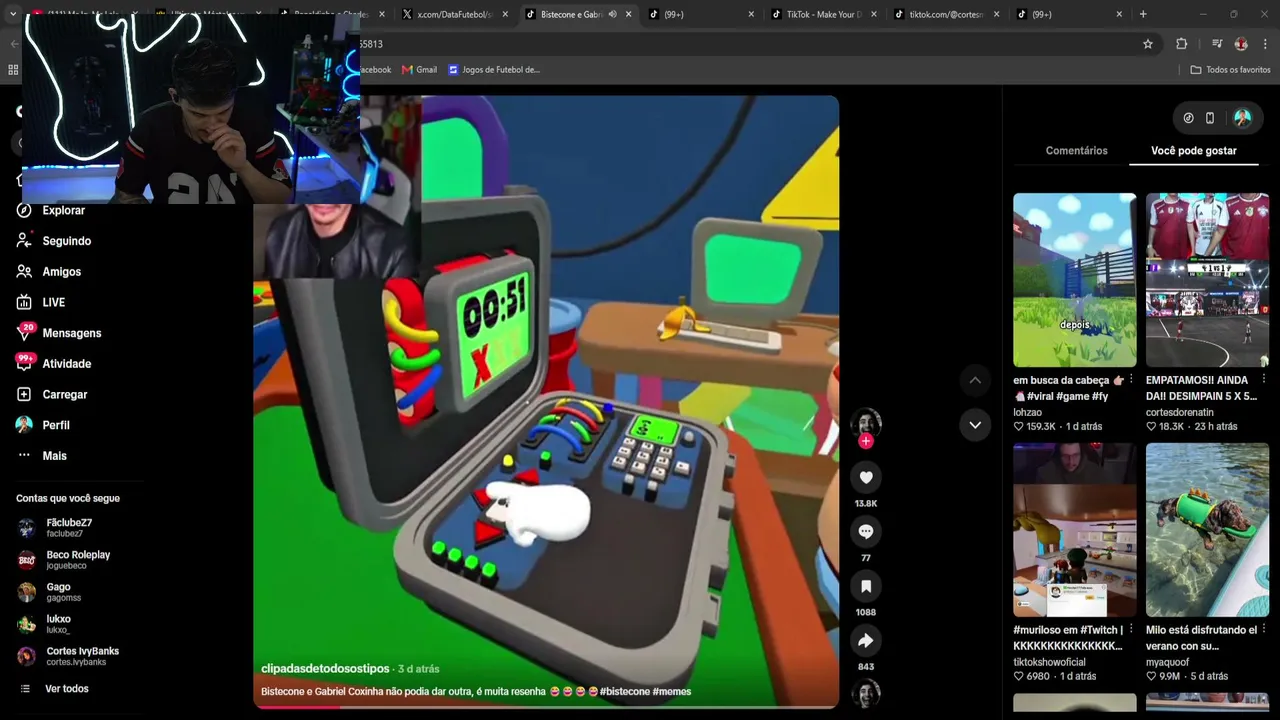Select the Você pode gostar tab

click(x=1194, y=151)
